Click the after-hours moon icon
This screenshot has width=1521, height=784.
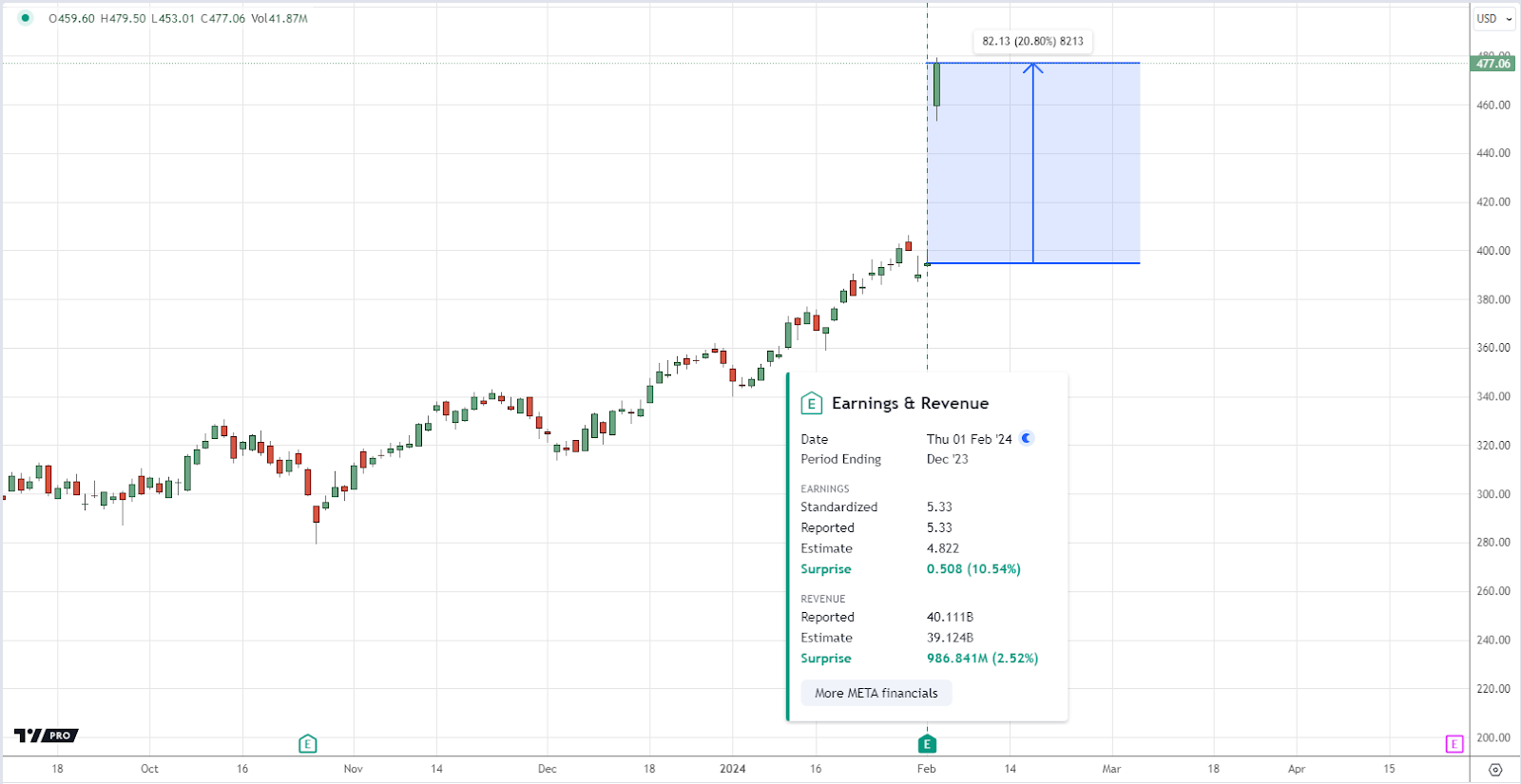(1027, 438)
